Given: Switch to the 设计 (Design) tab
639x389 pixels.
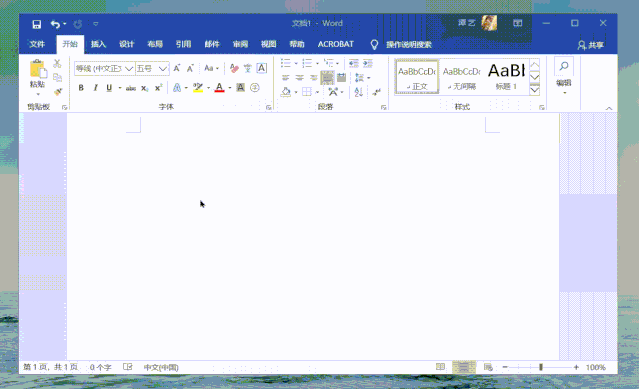Looking at the screenshot, I should 126,44.
